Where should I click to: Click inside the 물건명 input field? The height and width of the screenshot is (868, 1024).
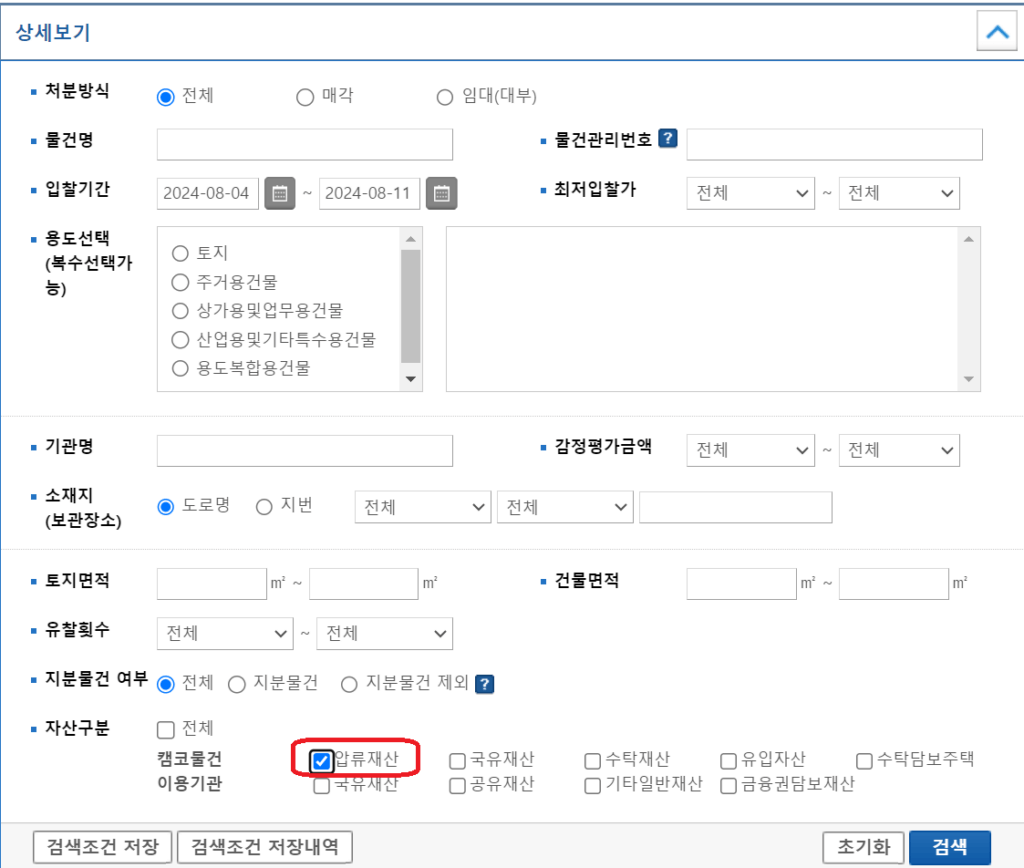[304, 143]
